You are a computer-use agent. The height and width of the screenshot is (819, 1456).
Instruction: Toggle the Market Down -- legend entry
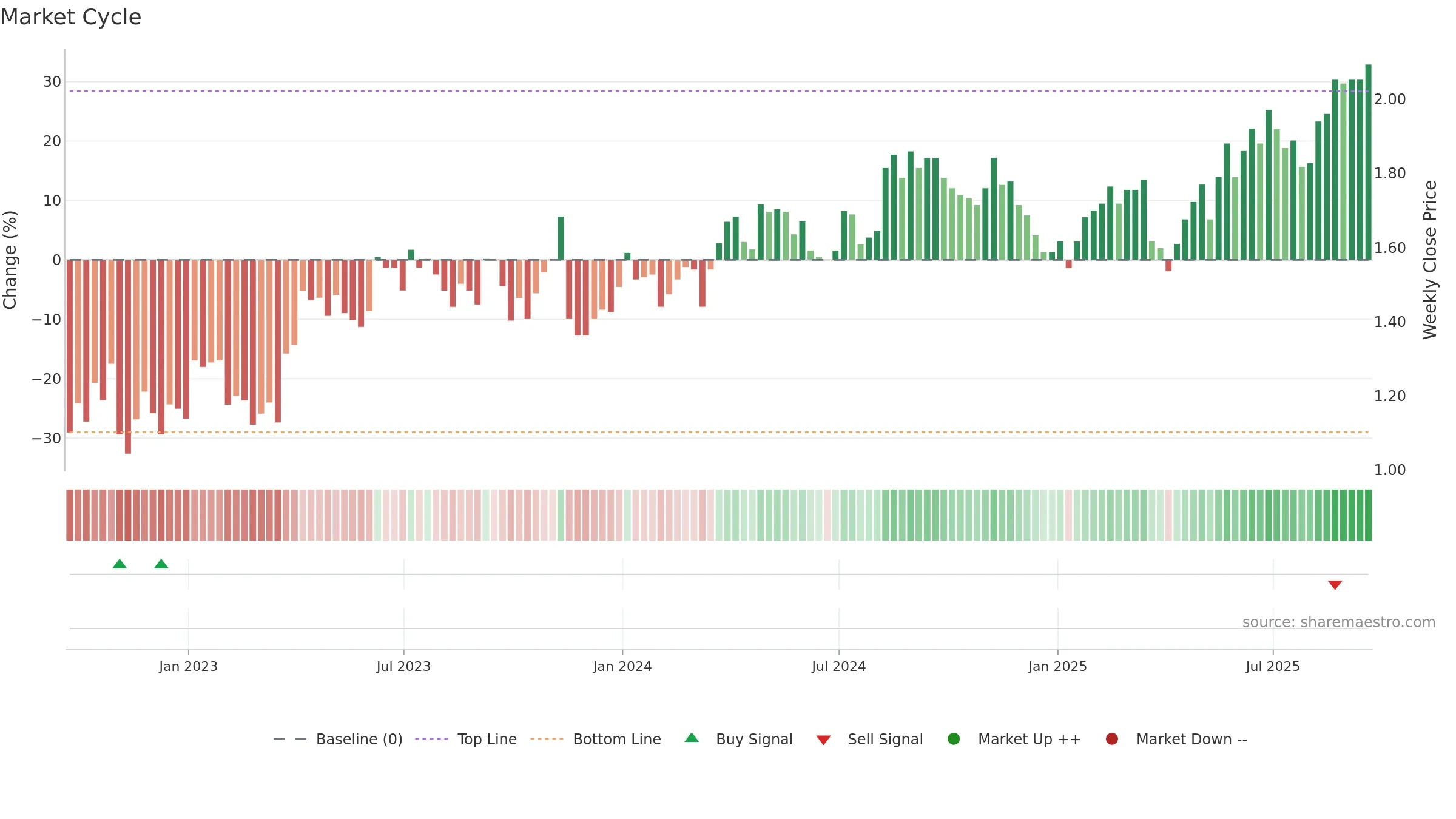click(1176, 740)
